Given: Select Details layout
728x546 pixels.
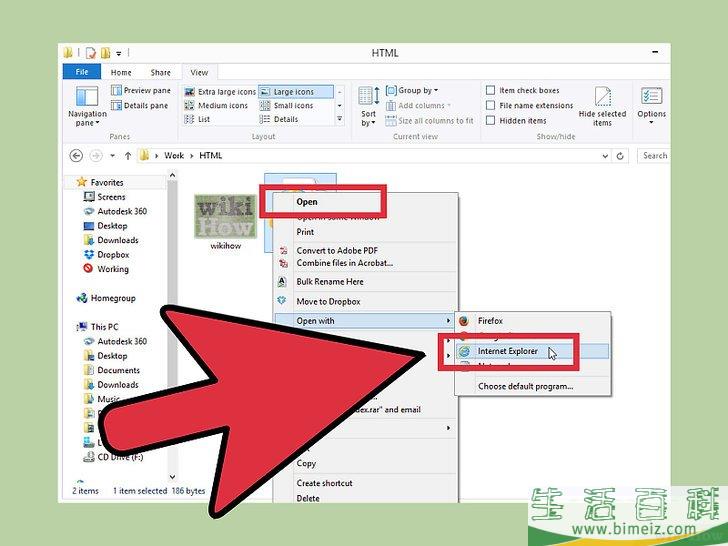Looking at the screenshot, I should click(279, 119).
